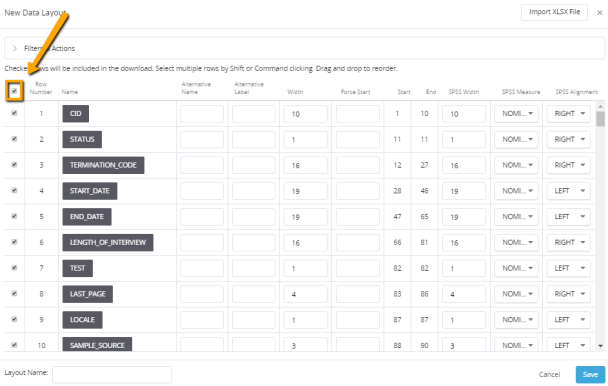Click Alternative Label field for STATUS
The image size is (608, 386).
(254, 139)
